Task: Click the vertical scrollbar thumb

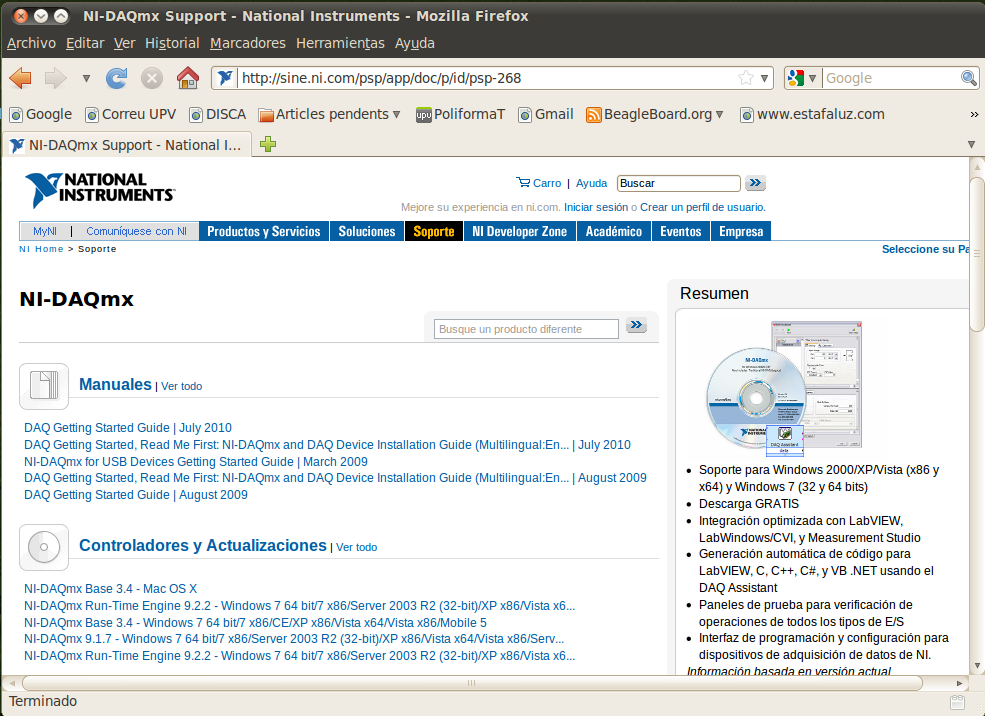Action: [x=977, y=254]
